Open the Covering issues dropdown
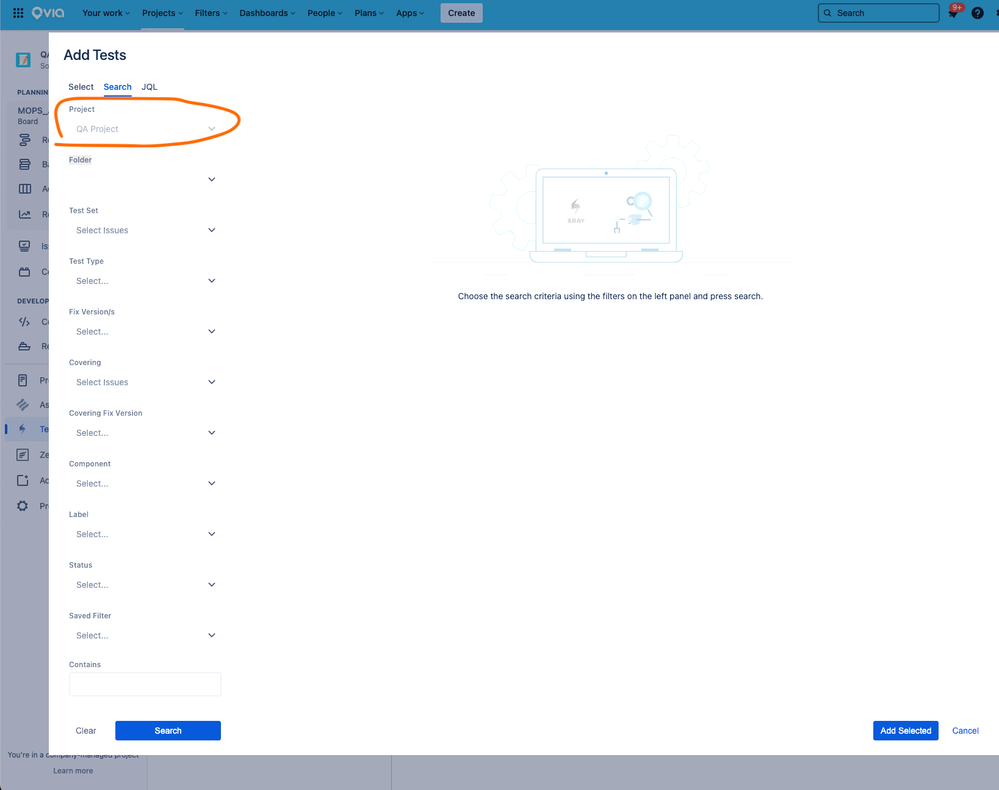Screen dimensions: 999x790 (x=145, y=382)
